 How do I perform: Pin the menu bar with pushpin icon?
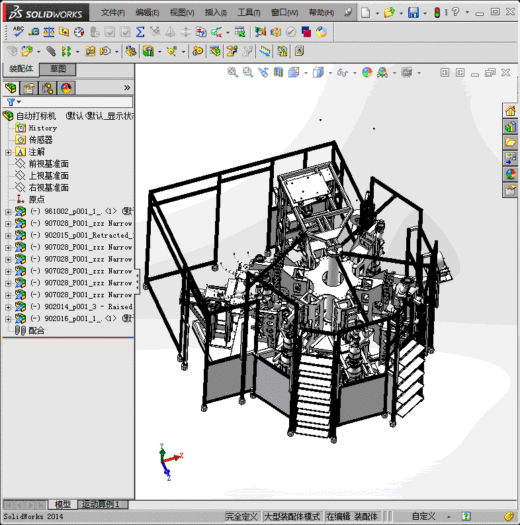pyautogui.click(x=348, y=12)
